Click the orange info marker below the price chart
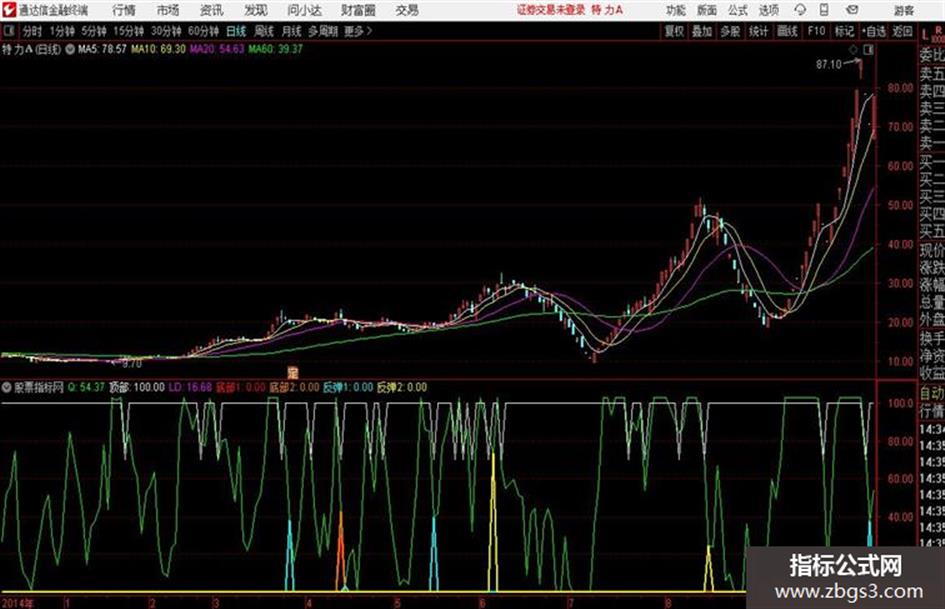Image resolution: width=945 pixels, height=609 pixels. (x=293, y=372)
